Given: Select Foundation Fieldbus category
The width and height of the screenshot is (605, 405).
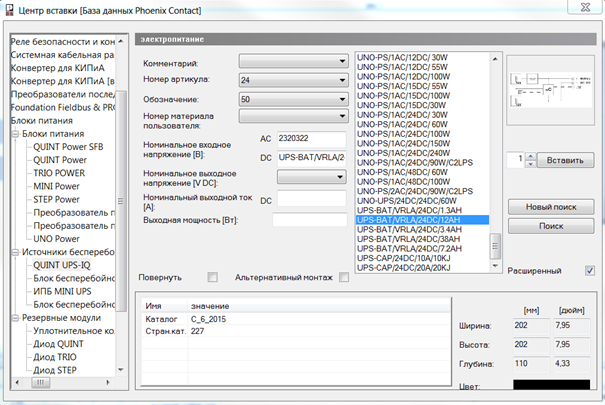Looking at the screenshot, I should [63, 107].
